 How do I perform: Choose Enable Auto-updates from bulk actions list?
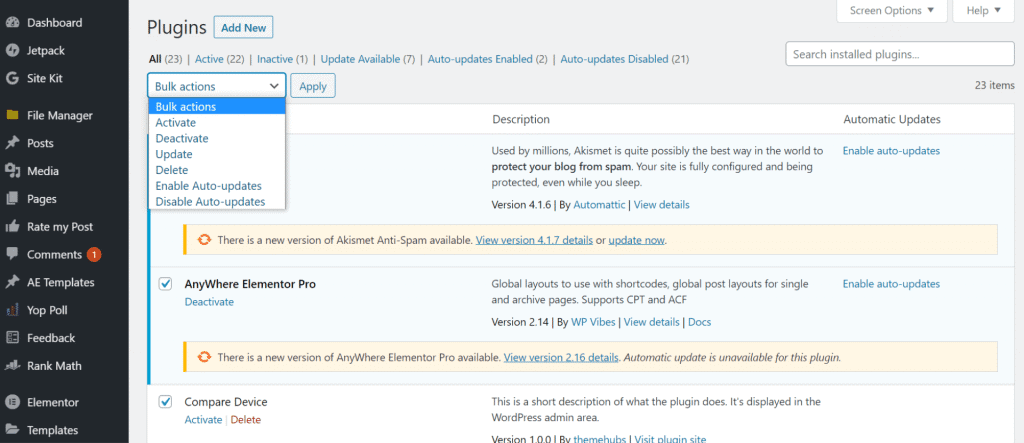pyautogui.click(x=217, y=186)
